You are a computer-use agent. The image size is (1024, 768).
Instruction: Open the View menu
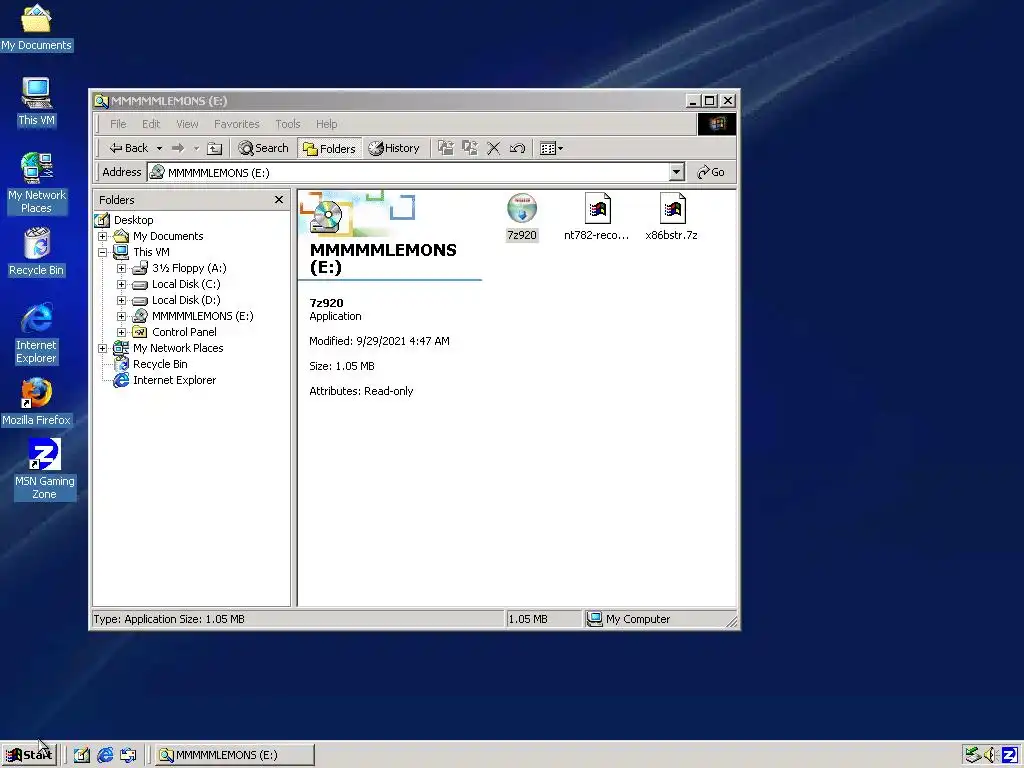(187, 124)
